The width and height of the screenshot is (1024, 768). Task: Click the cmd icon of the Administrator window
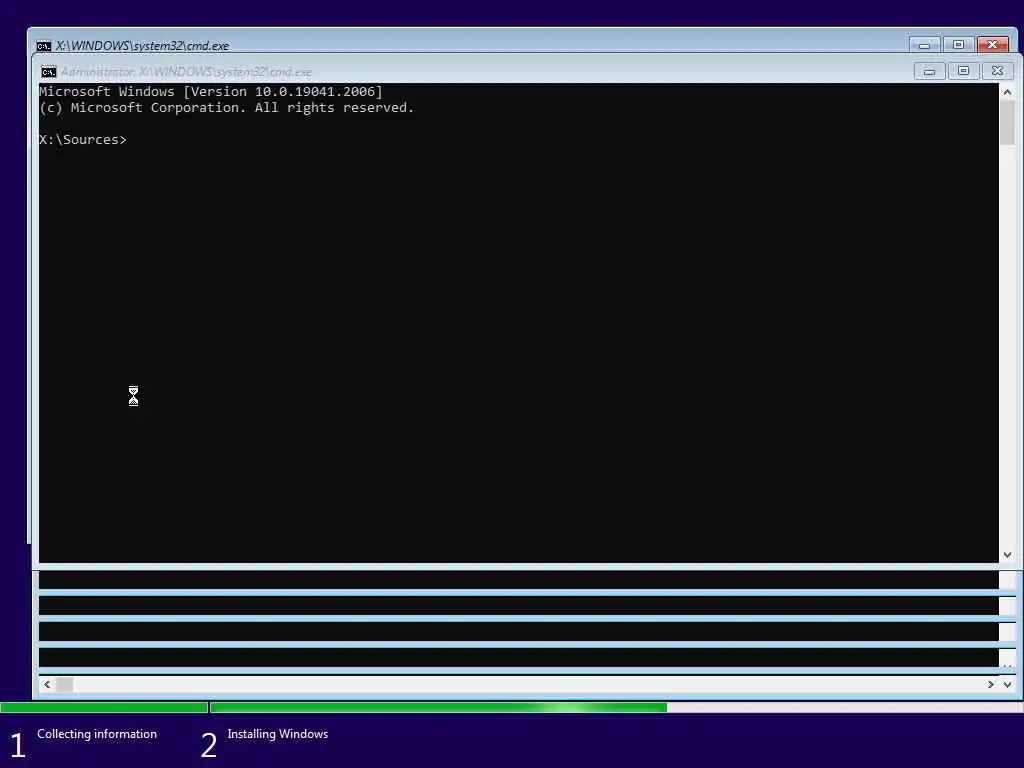click(x=49, y=72)
